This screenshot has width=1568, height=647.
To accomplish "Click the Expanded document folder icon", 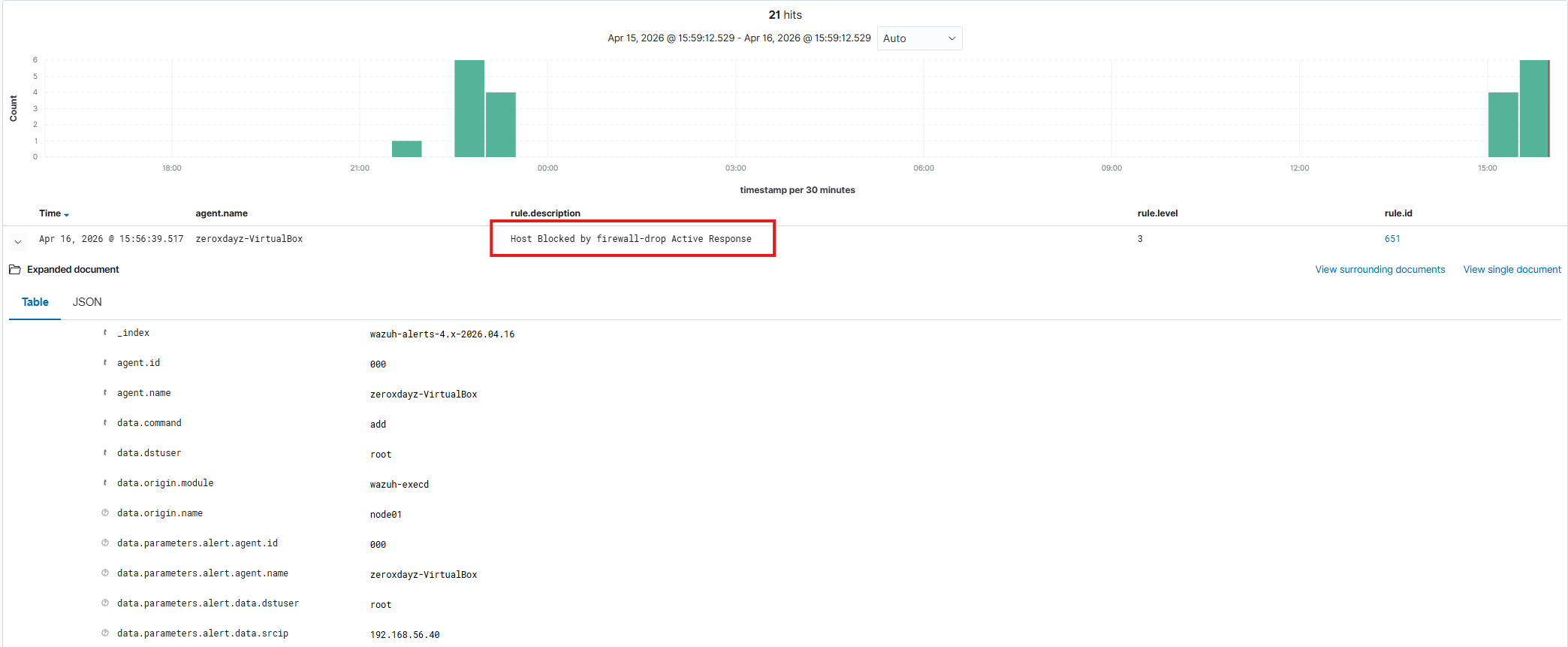I will point(14,270).
